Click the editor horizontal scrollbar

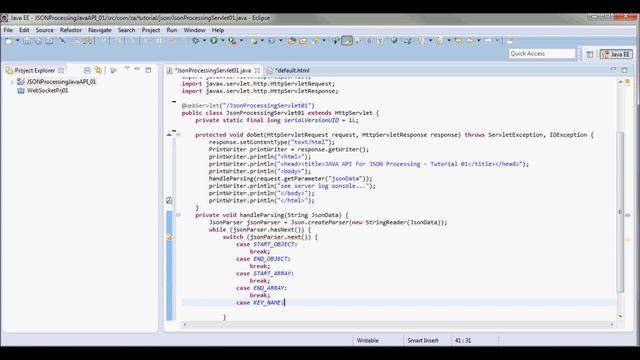pyautogui.click(x=398, y=324)
